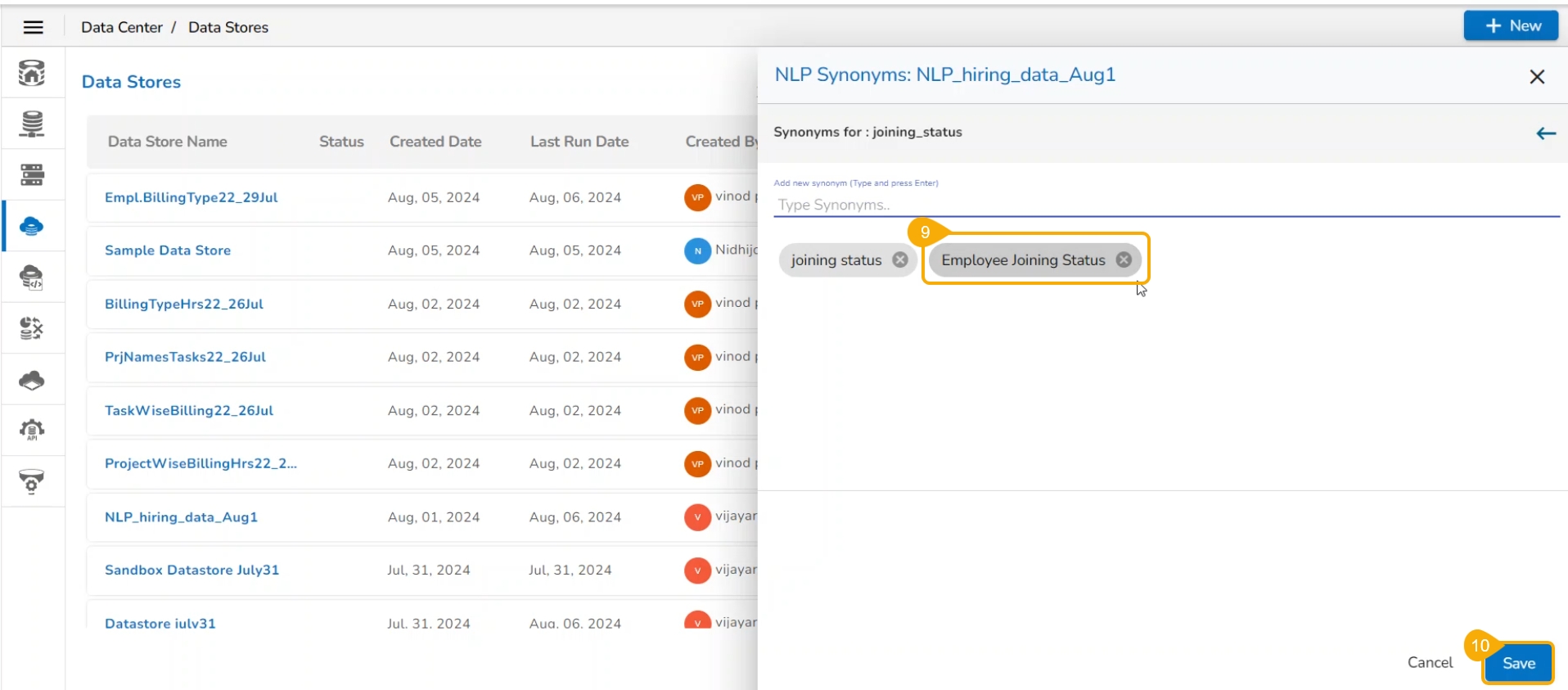Close the NLP Synonyms panel

point(1537,76)
